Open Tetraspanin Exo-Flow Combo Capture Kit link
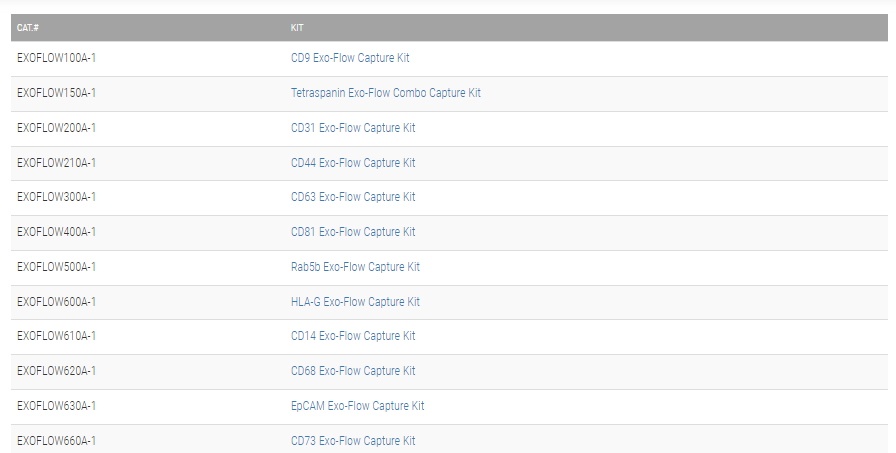The height and width of the screenshot is (453, 896). [385, 93]
